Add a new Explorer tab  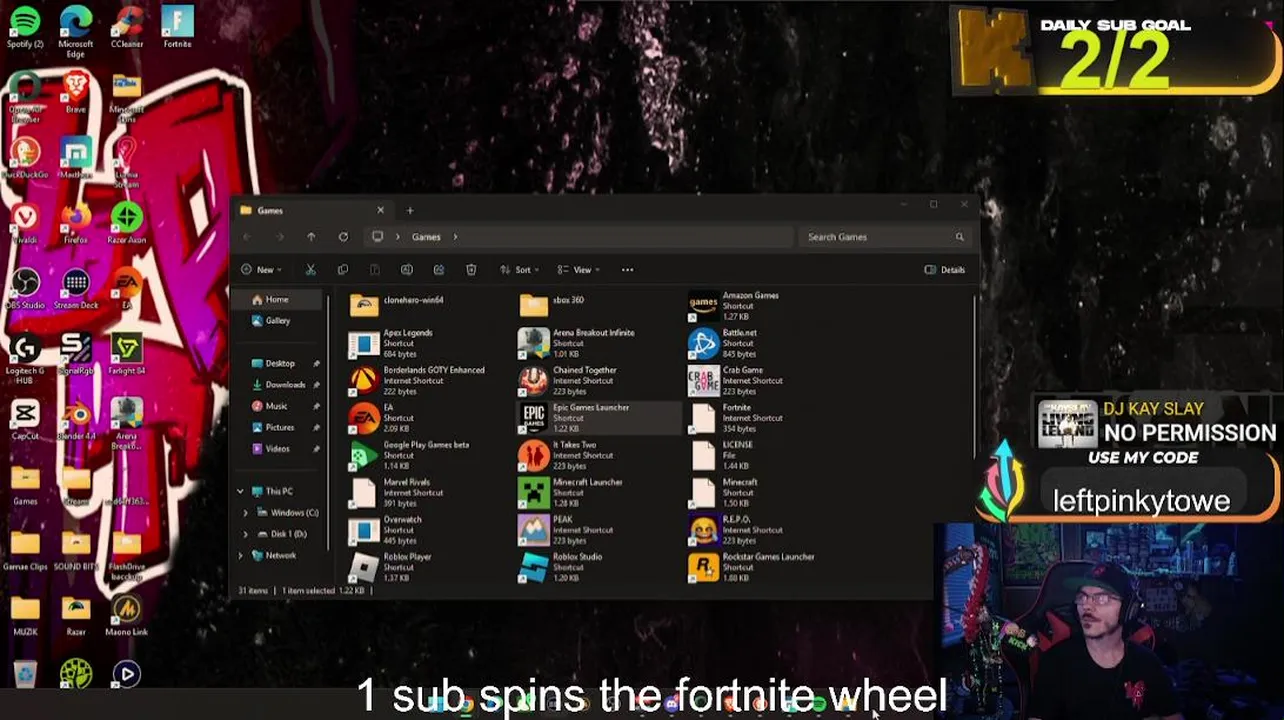[410, 210]
